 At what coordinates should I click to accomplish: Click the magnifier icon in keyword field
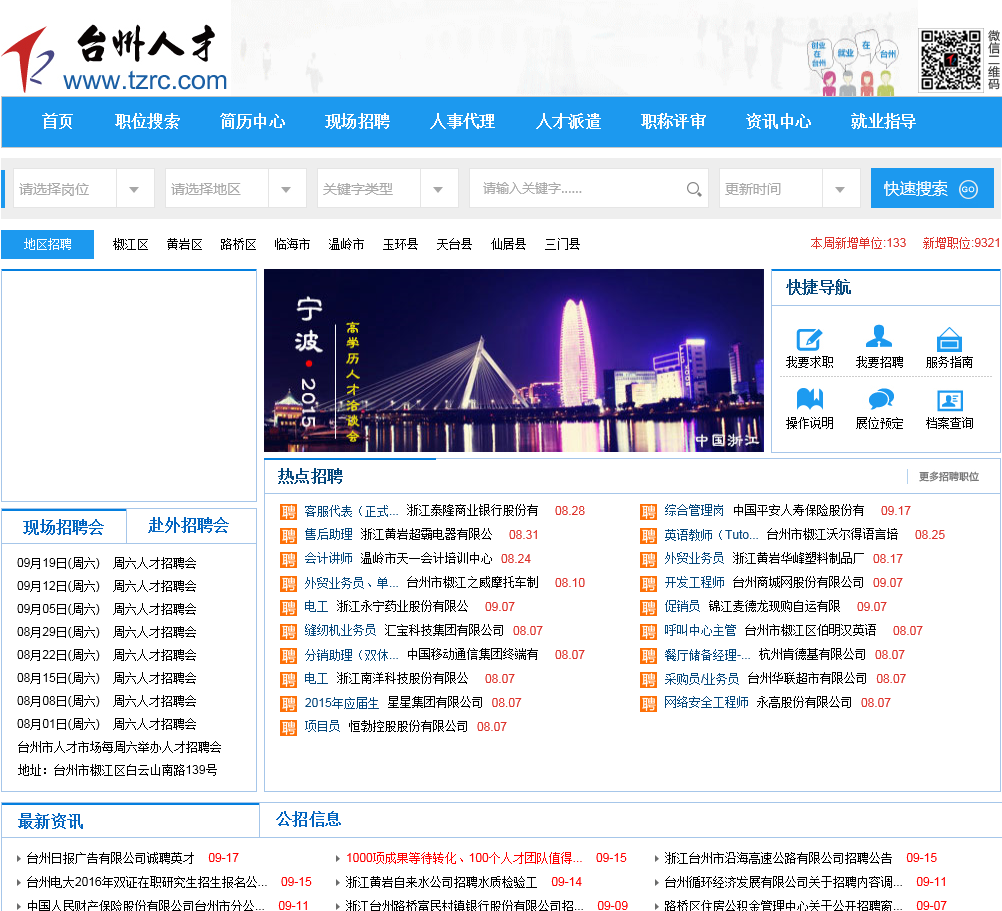(694, 189)
